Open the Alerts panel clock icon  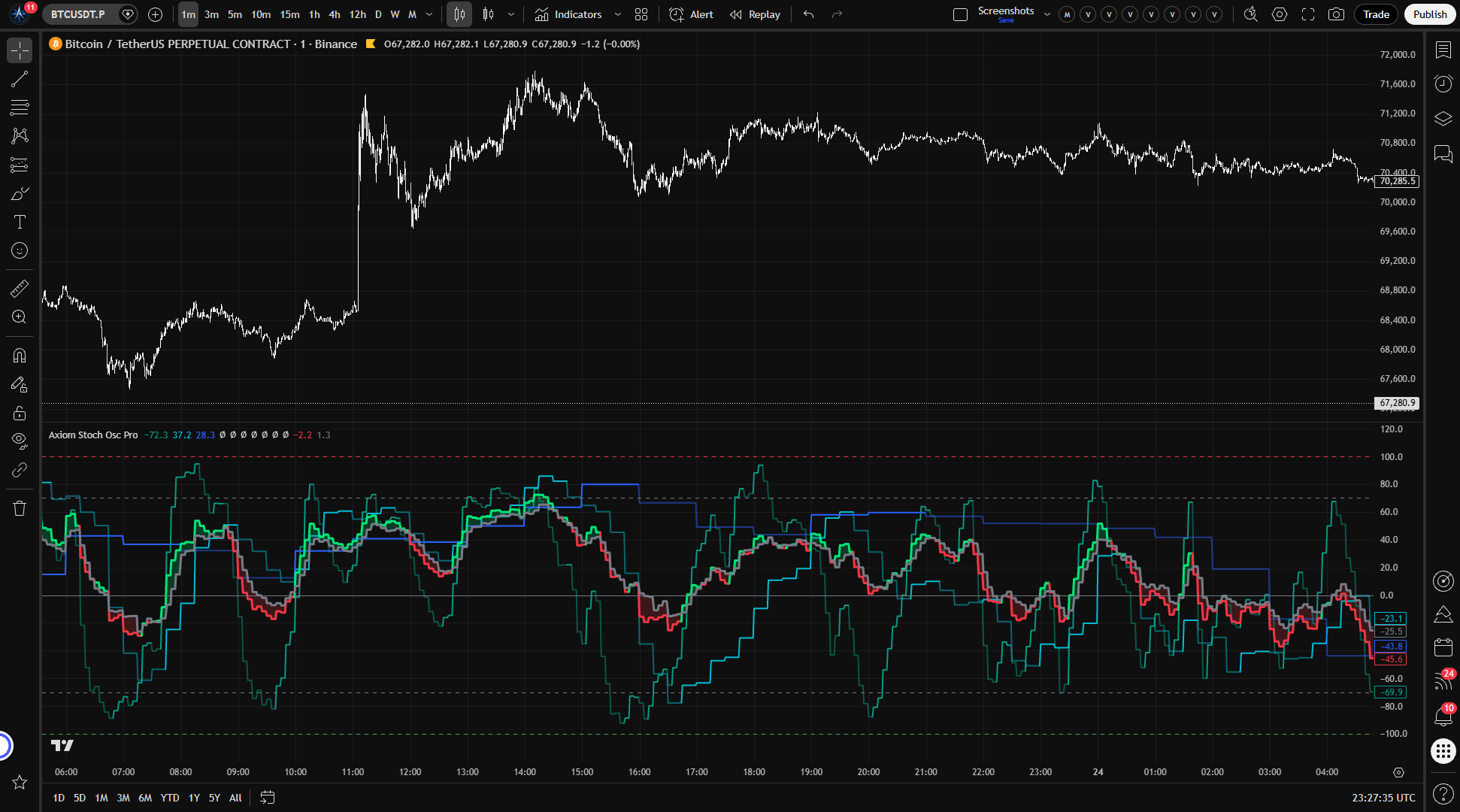tap(1443, 83)
